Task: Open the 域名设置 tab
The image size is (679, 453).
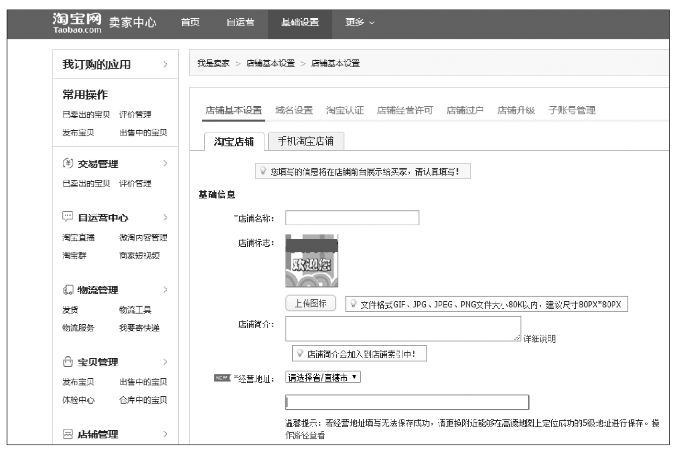Action: (x=294, y=110)
